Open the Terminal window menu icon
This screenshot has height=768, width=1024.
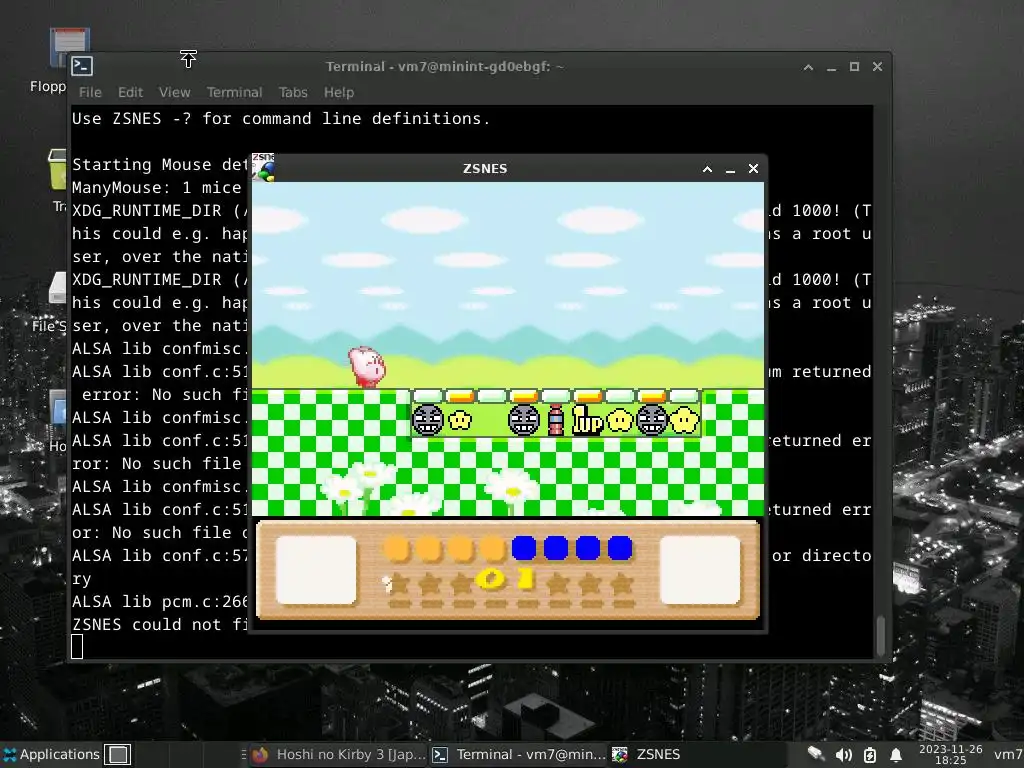[x=82, y=66]
